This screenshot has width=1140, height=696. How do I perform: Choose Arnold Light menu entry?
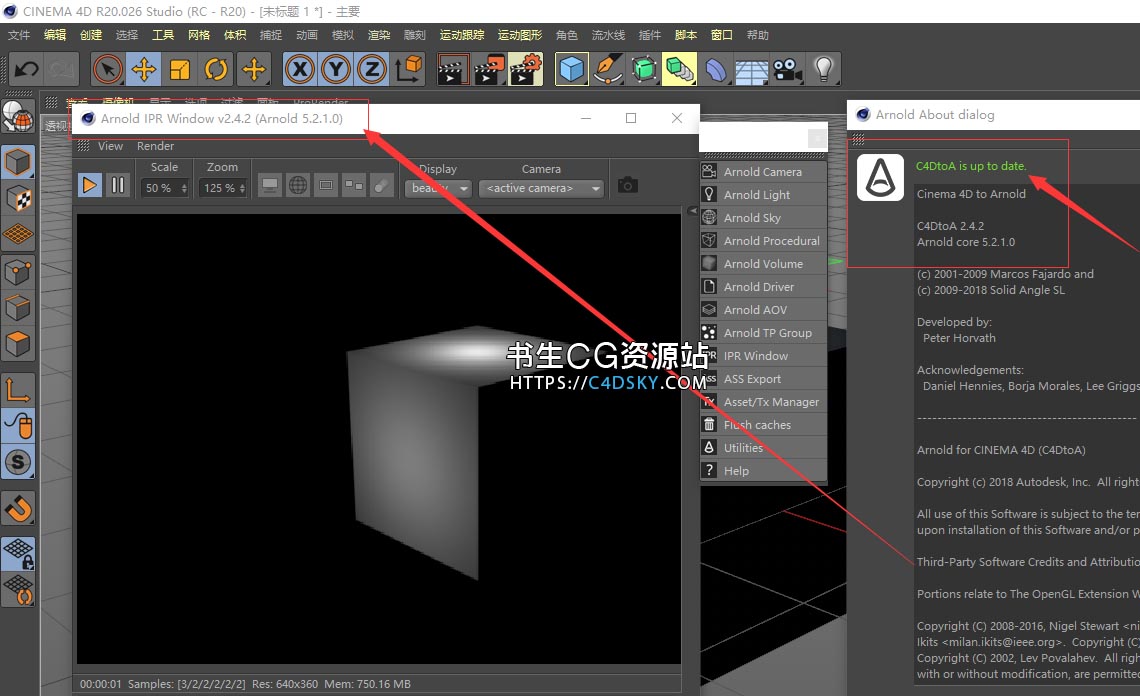763,195
